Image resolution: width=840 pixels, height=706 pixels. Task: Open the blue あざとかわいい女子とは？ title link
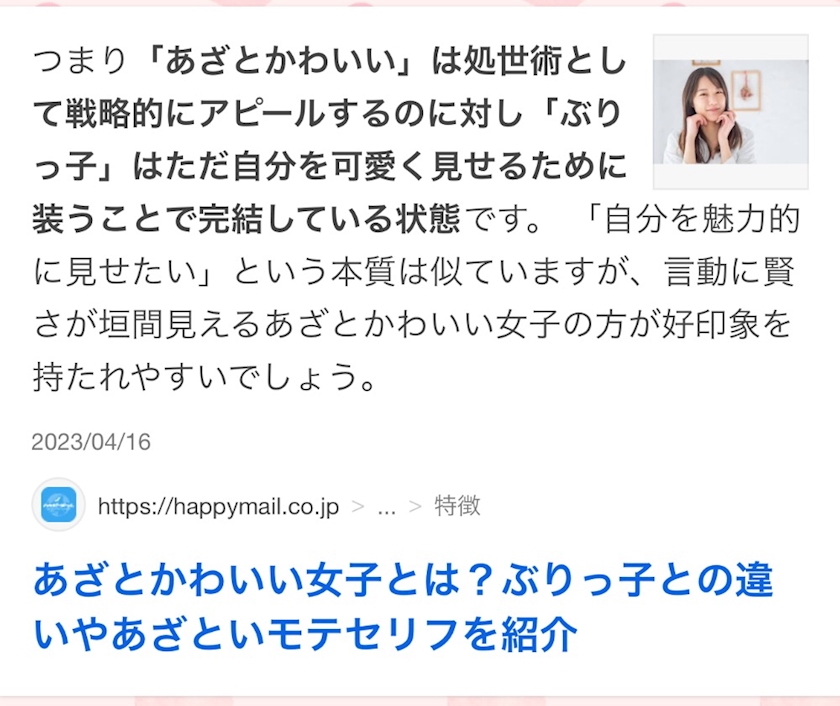click(403, 606)
